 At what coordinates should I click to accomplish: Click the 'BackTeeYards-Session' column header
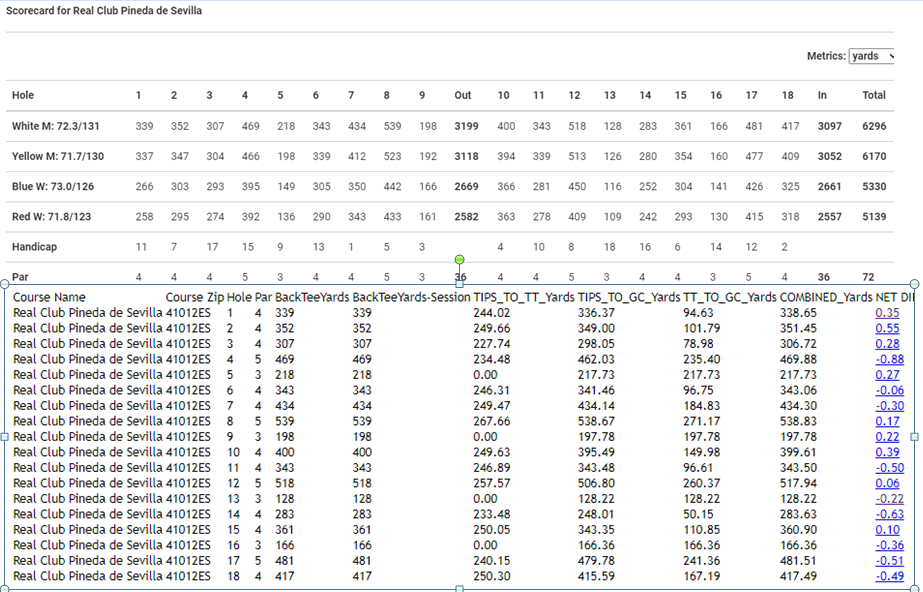[x=411, y=297]
